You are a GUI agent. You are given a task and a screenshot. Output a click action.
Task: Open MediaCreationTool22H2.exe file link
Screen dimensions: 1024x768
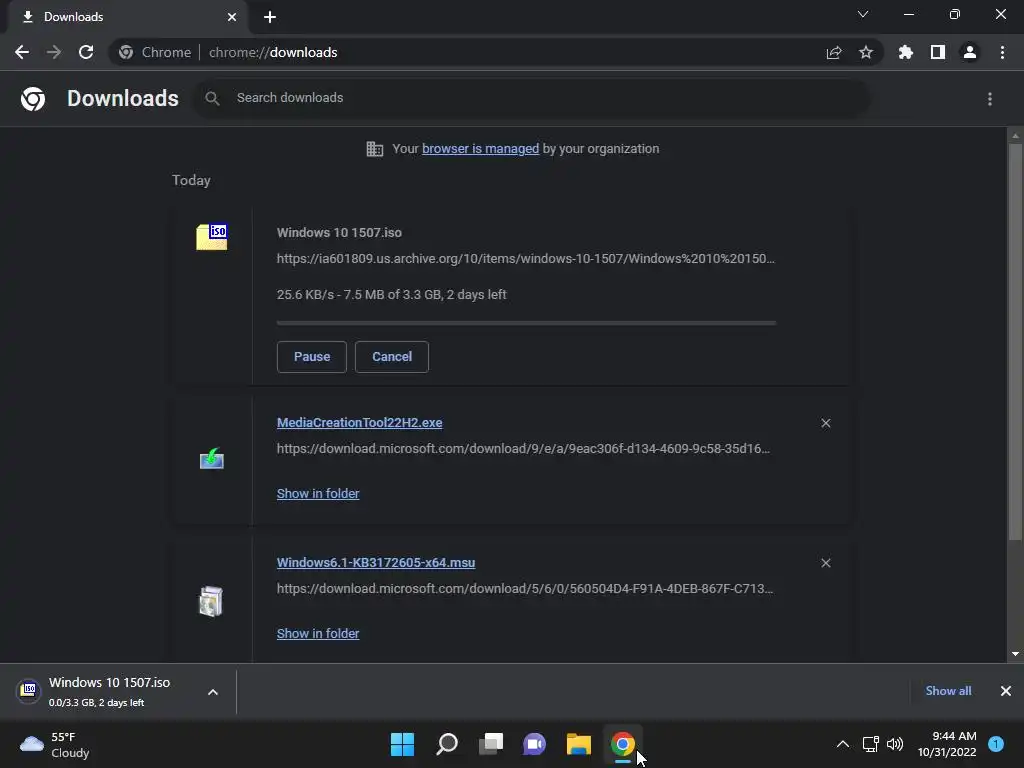[359, 423]
